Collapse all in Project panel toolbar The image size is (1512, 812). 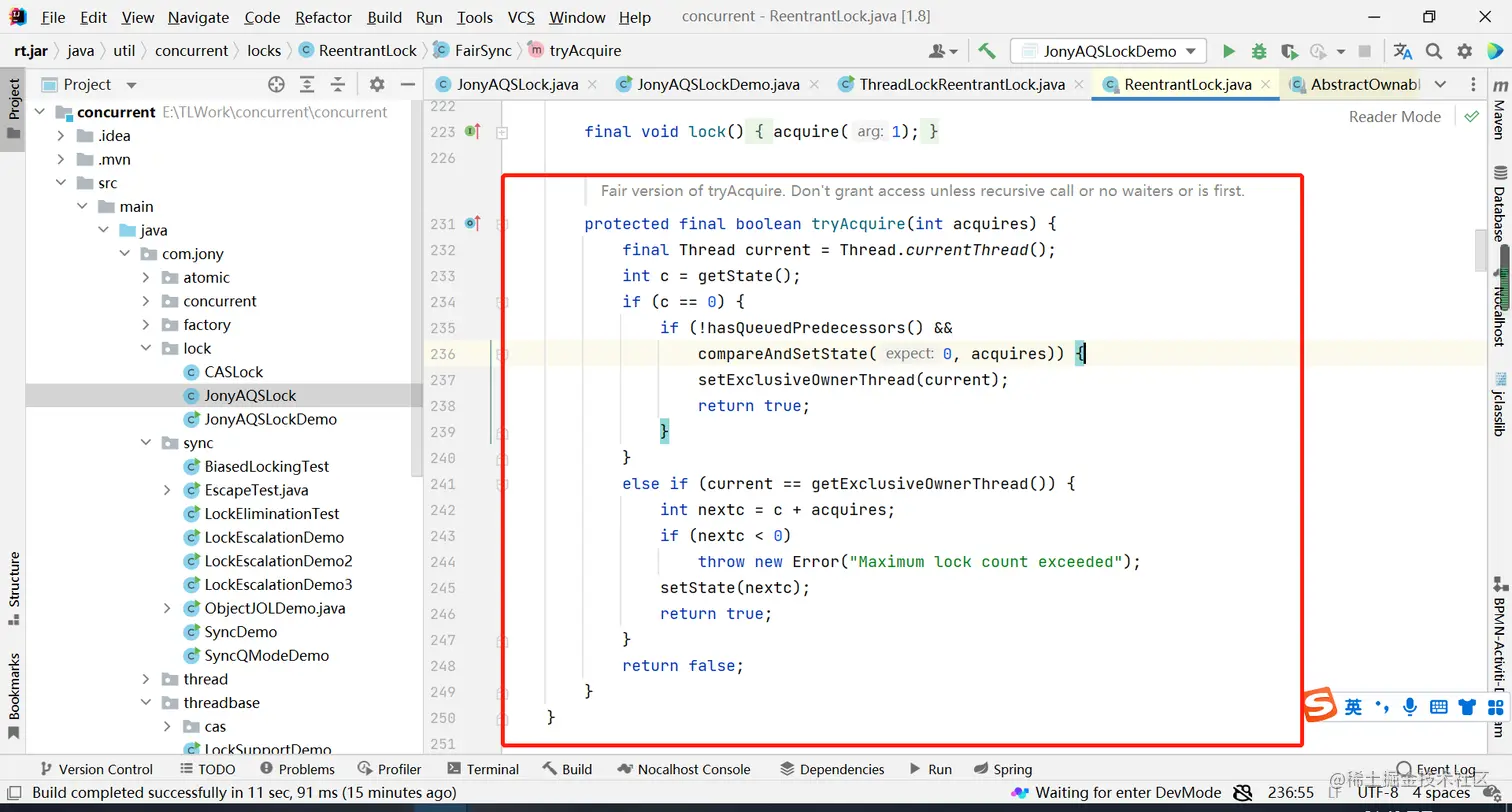338,85
